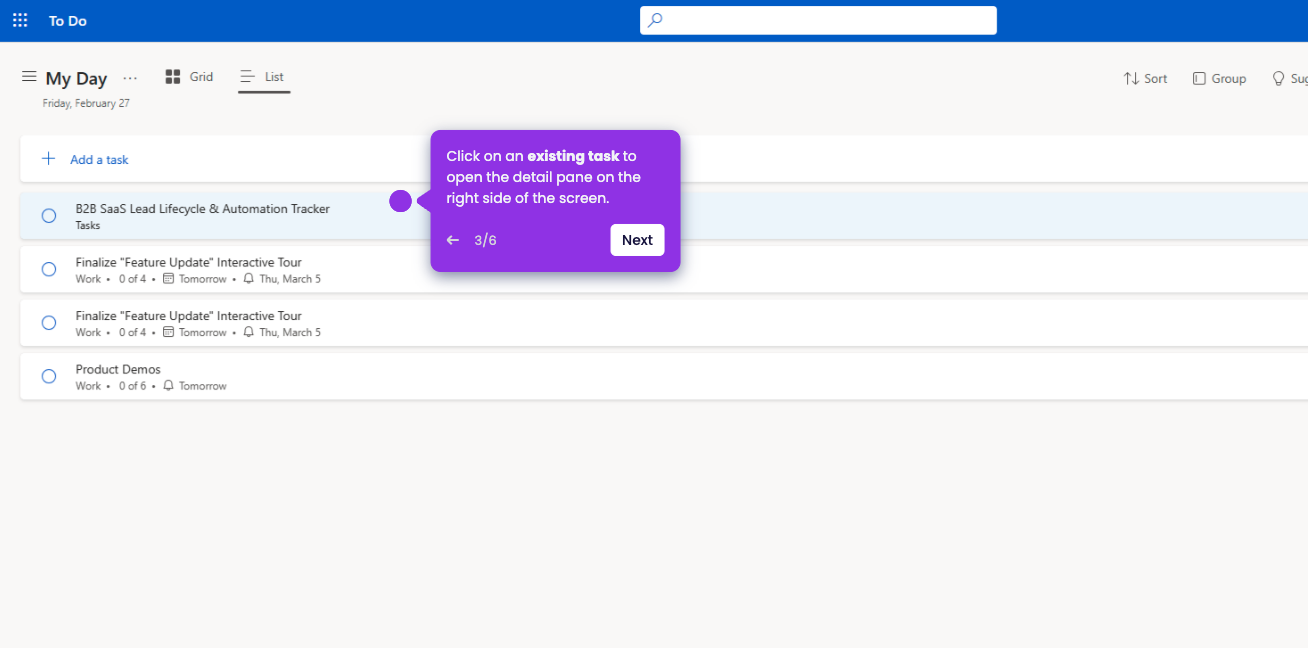Focus the search input box
The height and width of the screenshot is (648, 1308).
click(818, 20)
